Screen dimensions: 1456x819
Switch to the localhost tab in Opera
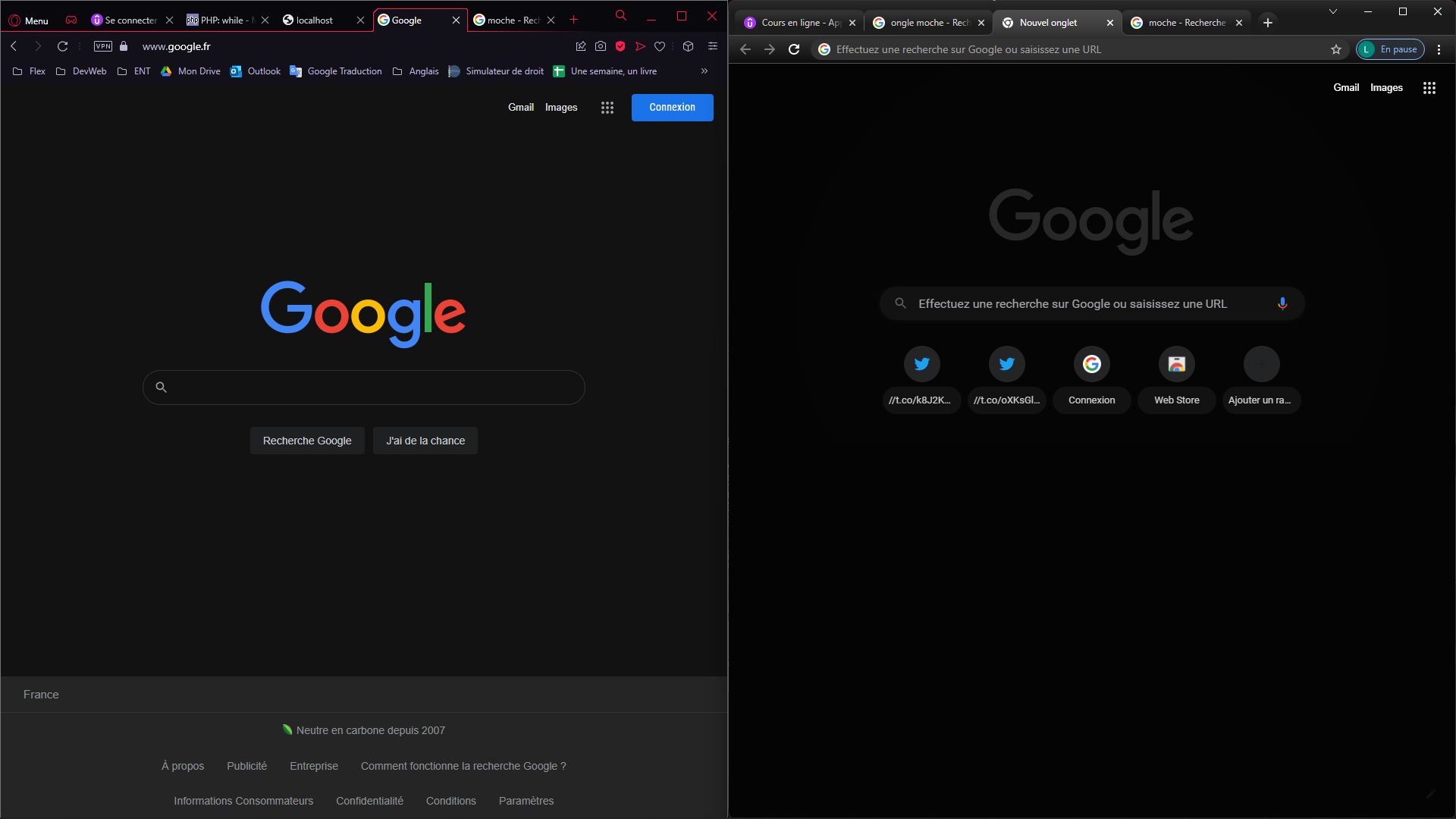tap(314, 20)
